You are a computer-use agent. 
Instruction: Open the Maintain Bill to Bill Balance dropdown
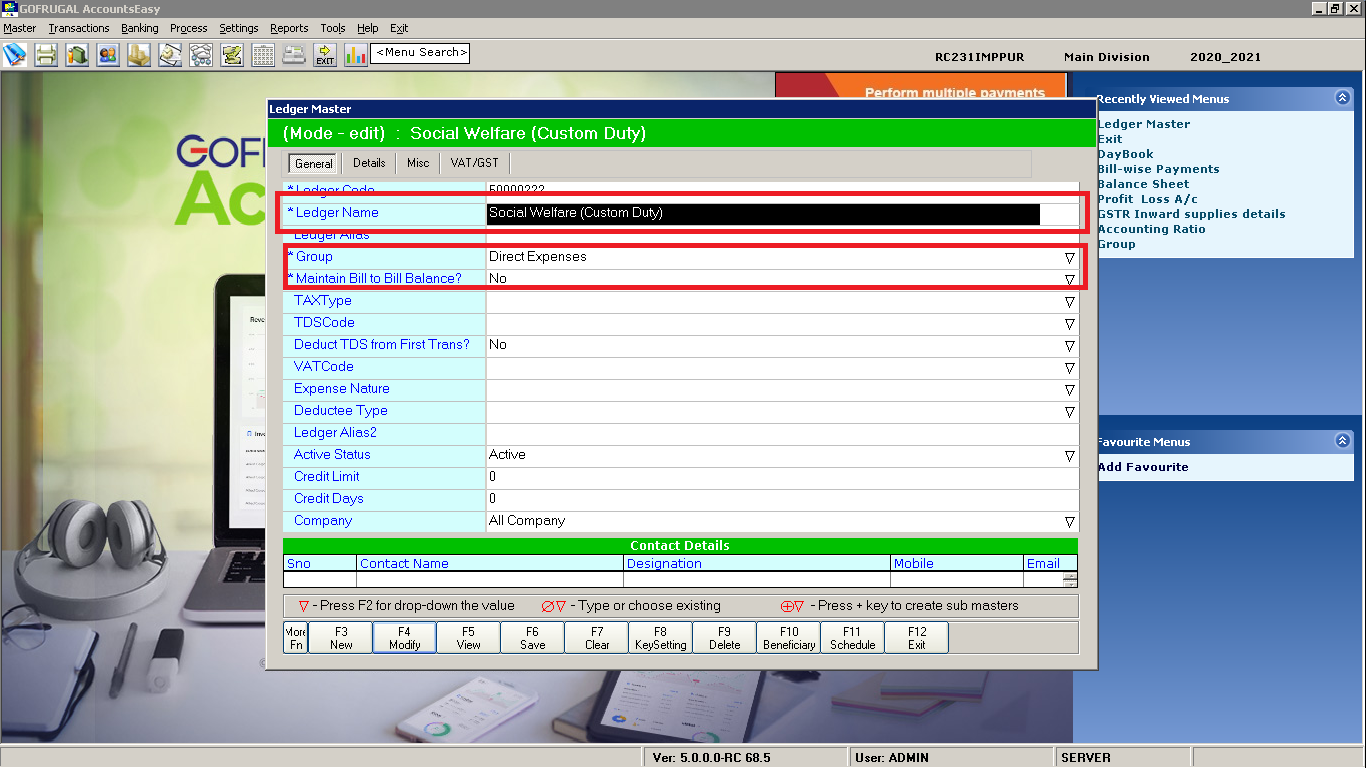pyautogui.click(x=1069, y=279)
